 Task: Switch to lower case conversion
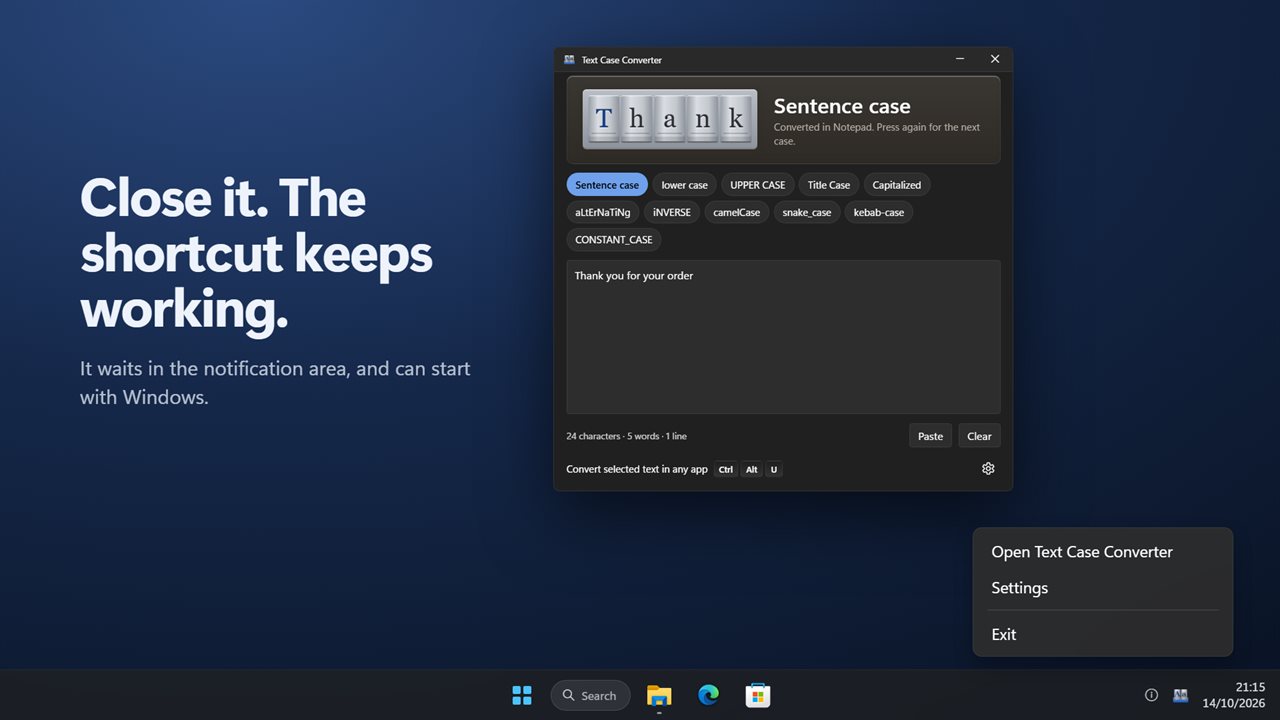[684, 185]
